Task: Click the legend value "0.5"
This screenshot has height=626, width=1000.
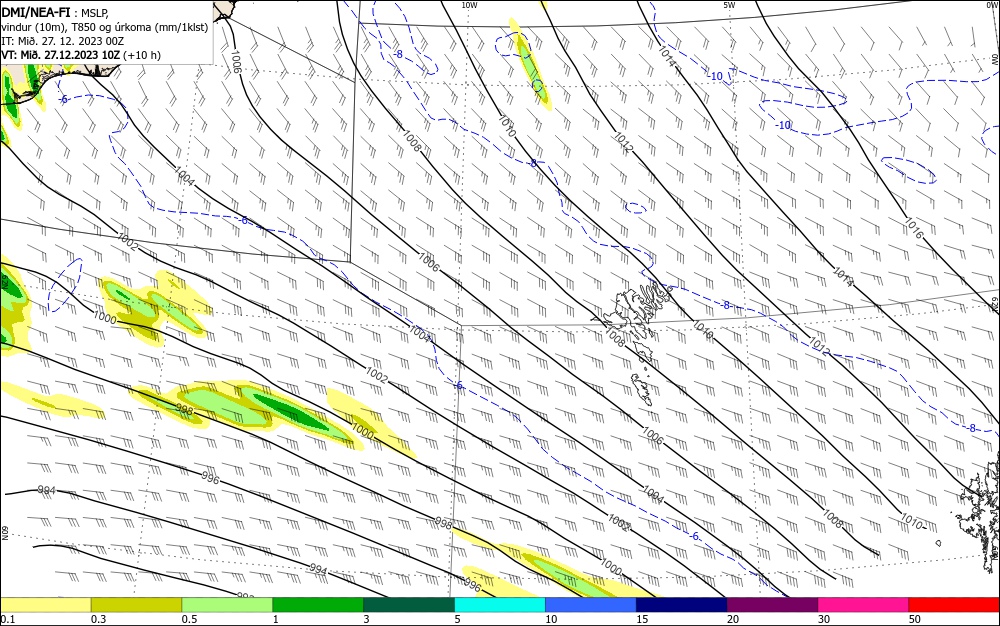Action: click(189, 619)
